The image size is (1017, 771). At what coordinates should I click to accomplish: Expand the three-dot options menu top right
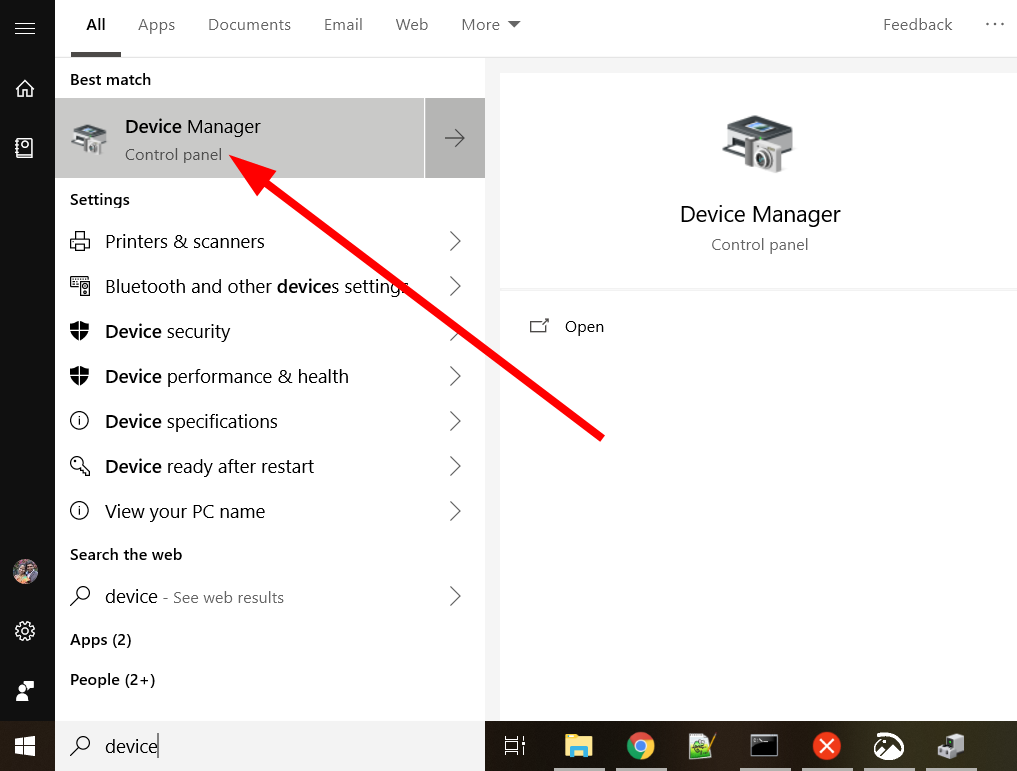pos(994,24)
